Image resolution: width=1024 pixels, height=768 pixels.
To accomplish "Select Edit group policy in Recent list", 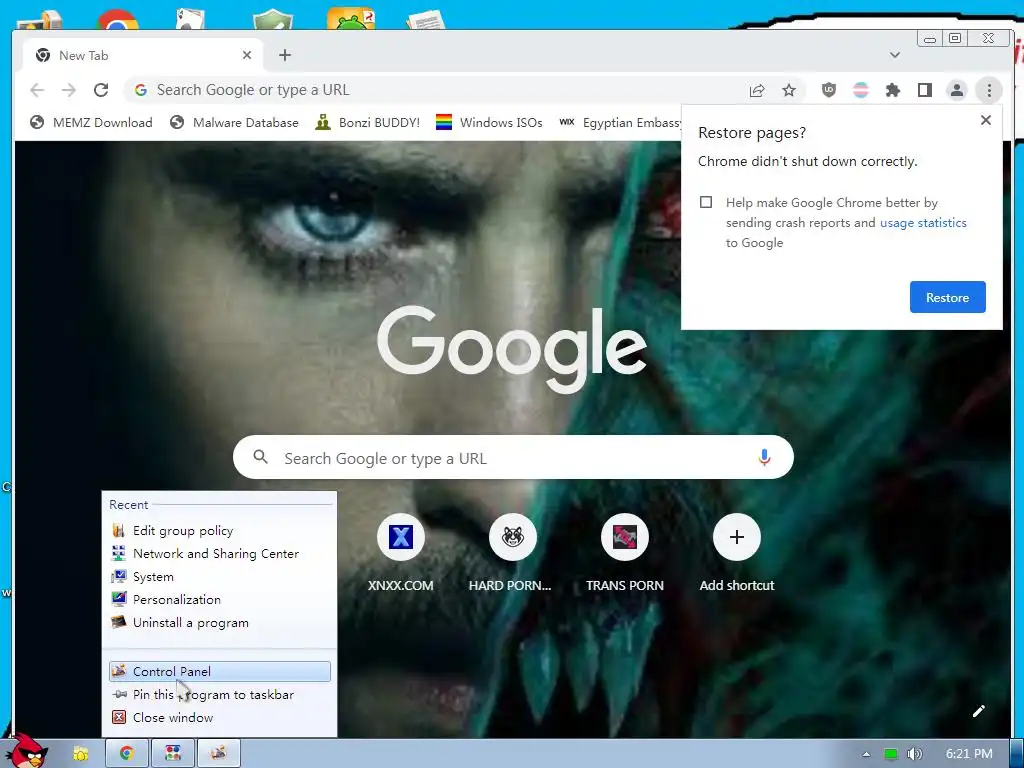I will 219,530.
